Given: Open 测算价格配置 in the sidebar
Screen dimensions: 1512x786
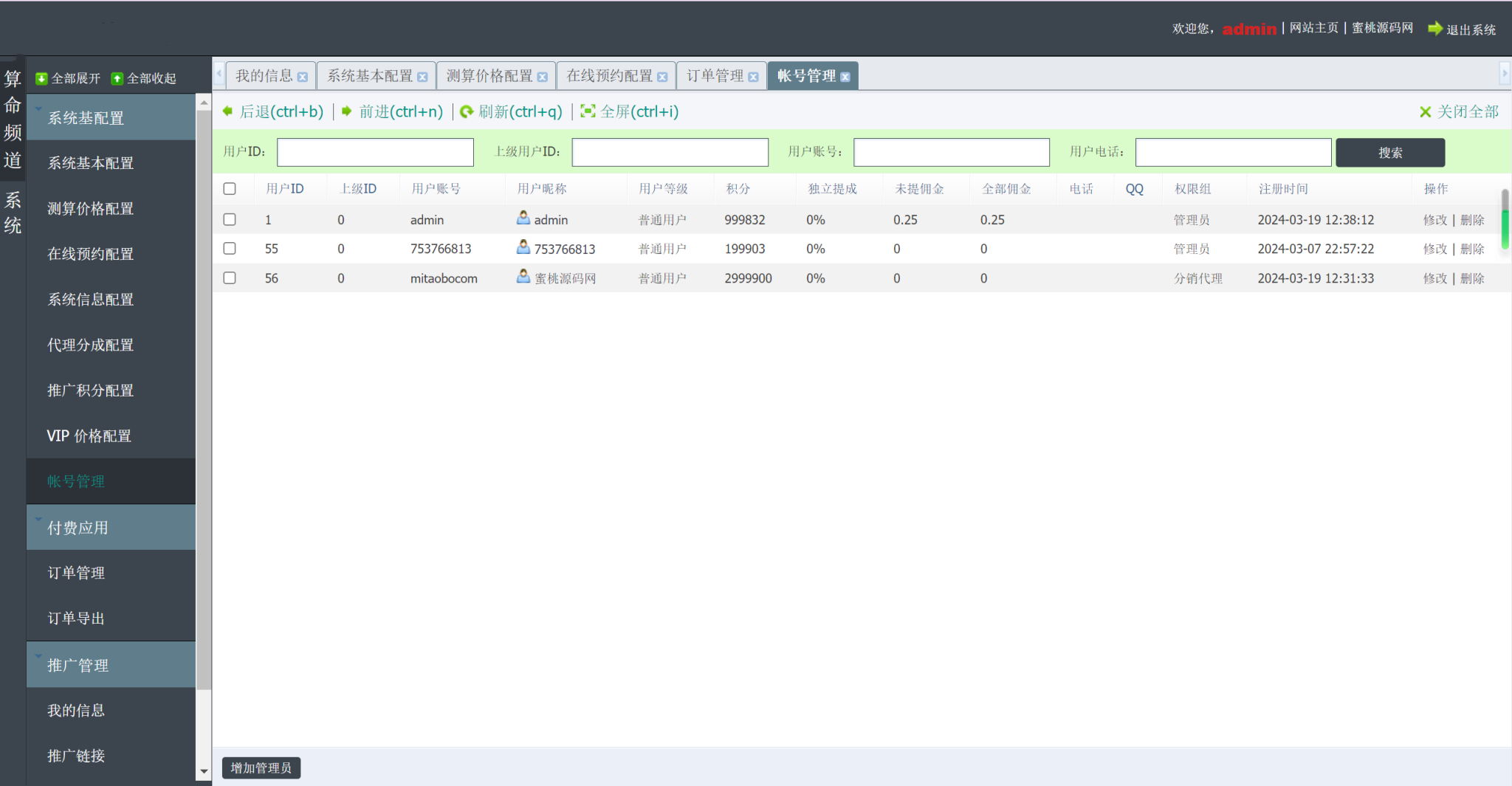Looking at the screenshot, I should point(111,208).
